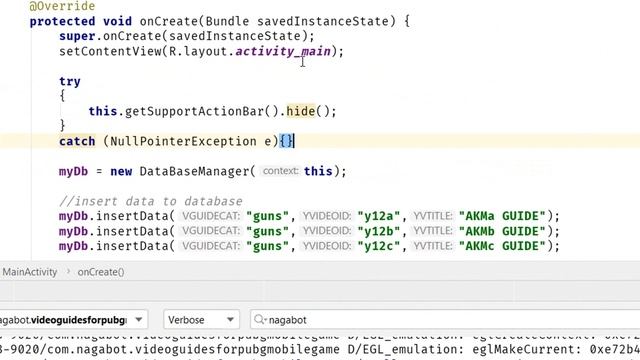Click the search magnifier icon in logcat filter
This screenshot has width=640, height=360.
click(259, 320)
